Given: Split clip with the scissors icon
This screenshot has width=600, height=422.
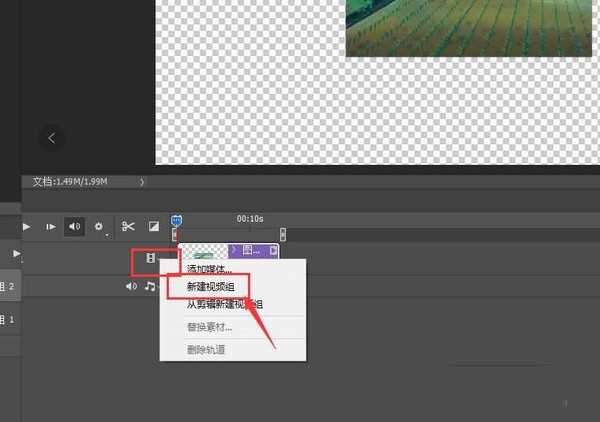Looking at the screenshot, I should tap(128, 227).
